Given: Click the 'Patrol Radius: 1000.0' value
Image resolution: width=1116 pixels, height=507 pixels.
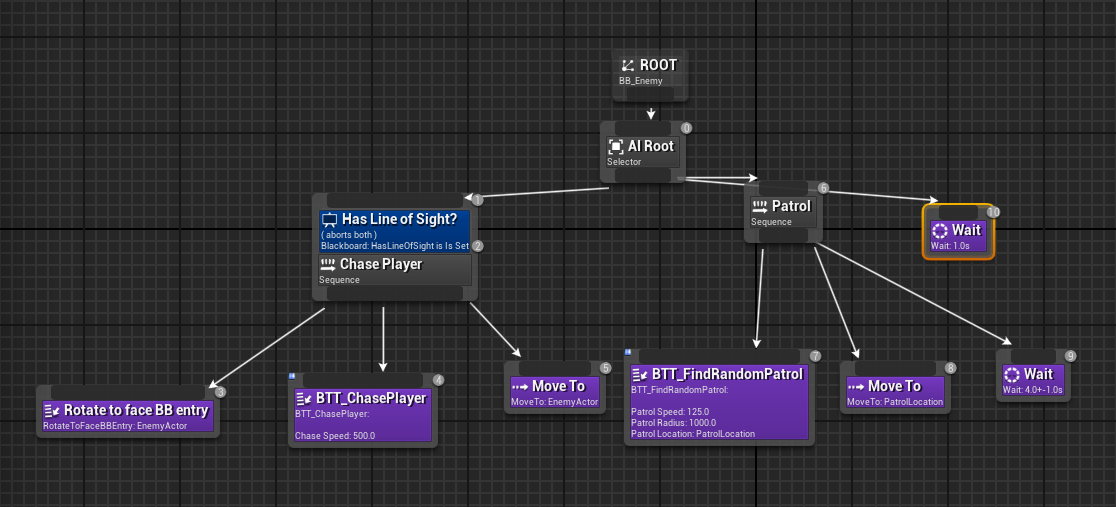Looking at the screenshot, I should [673, 423].
